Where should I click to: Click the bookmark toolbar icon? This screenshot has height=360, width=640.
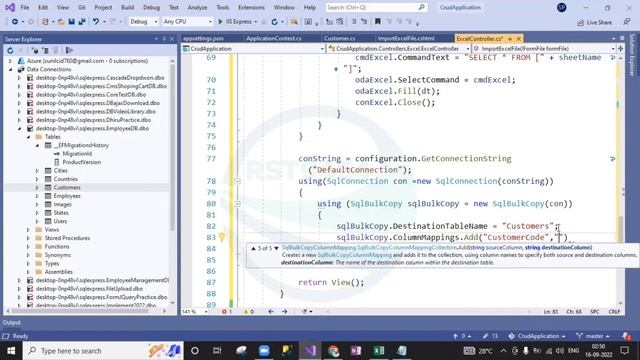click(378, 22)
